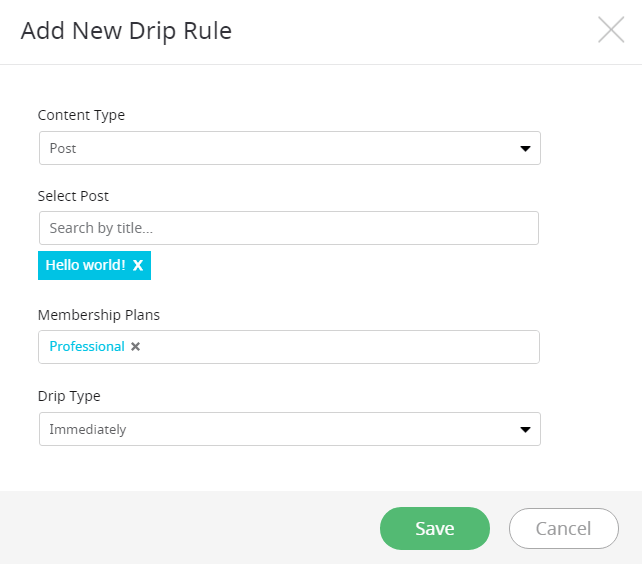The image size is (642, 564).
Task: Save the new drip rule
Action: (x=435, y=528)
